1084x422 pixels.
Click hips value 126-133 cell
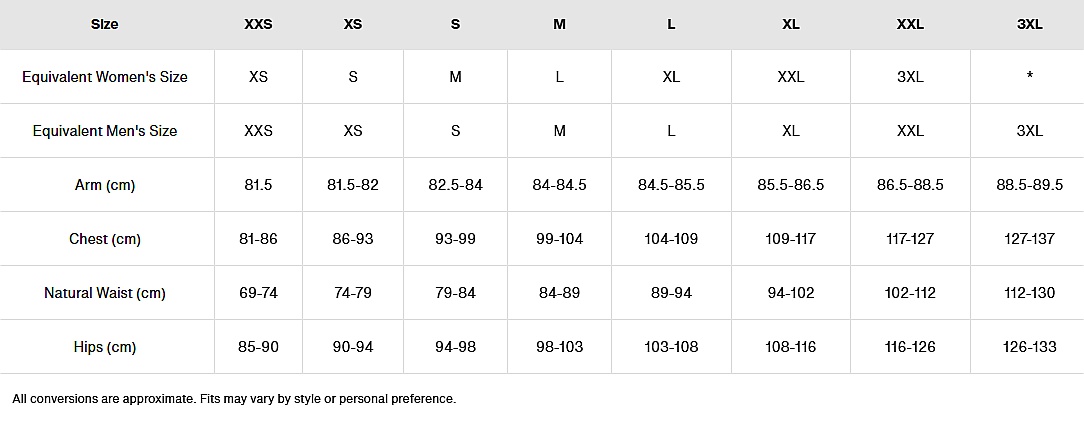point(1030,347)
